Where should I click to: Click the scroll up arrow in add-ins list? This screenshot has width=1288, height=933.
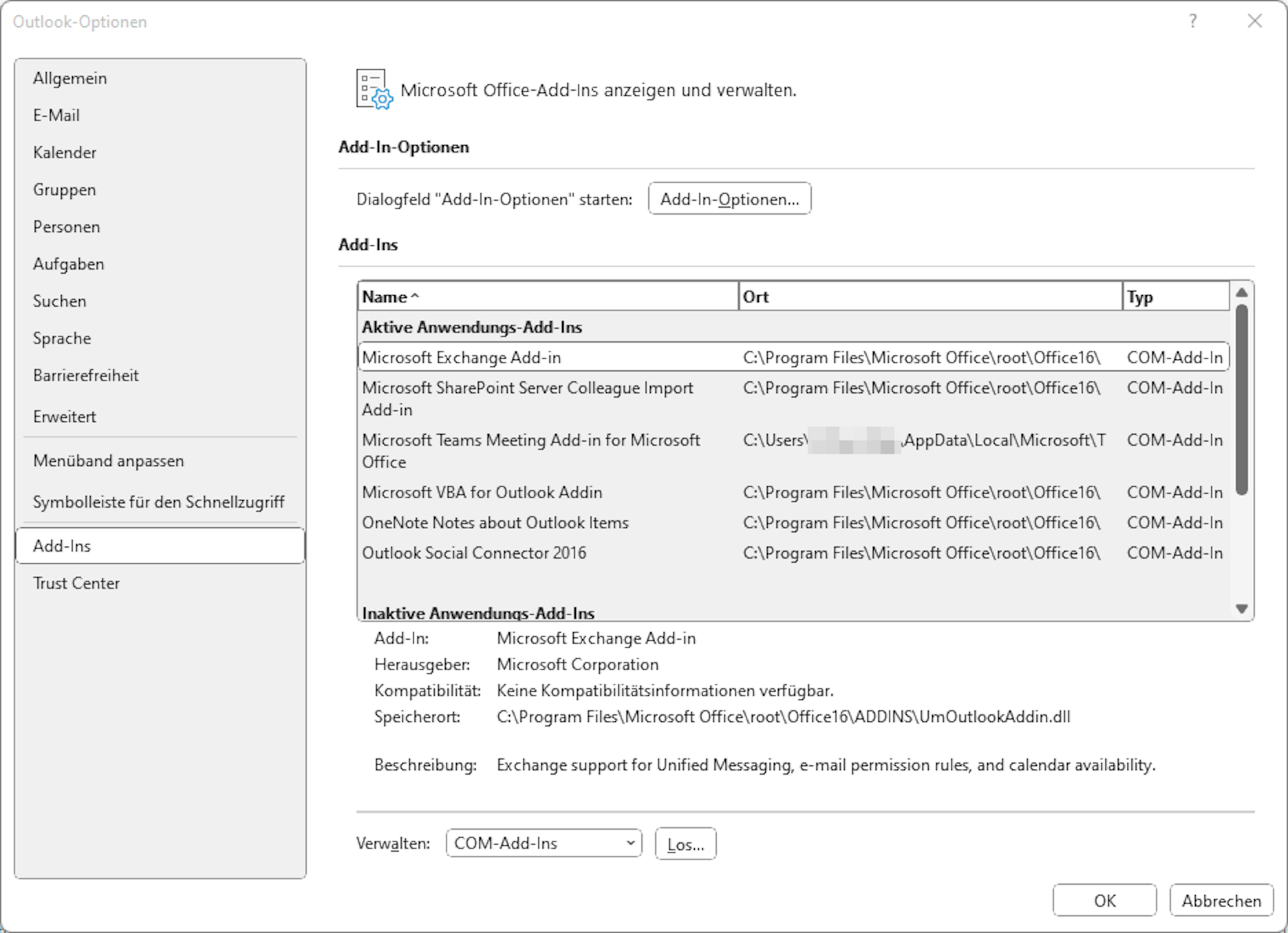tap(1242, 292)
